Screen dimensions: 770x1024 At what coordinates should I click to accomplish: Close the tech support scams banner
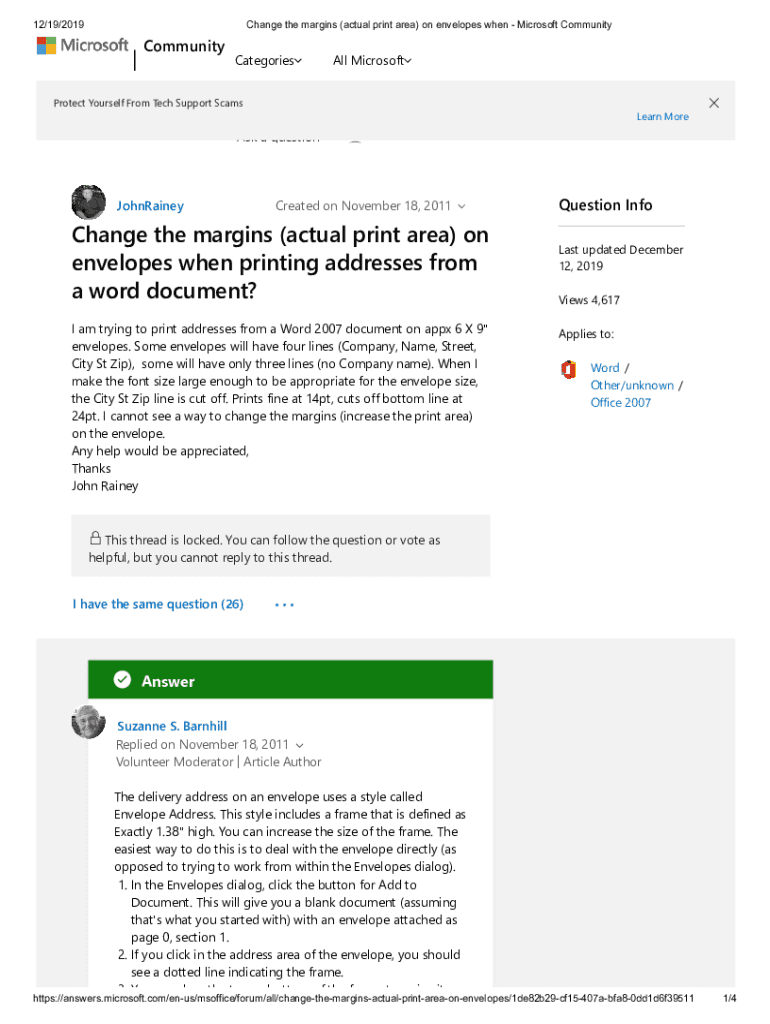click(714, 103)
